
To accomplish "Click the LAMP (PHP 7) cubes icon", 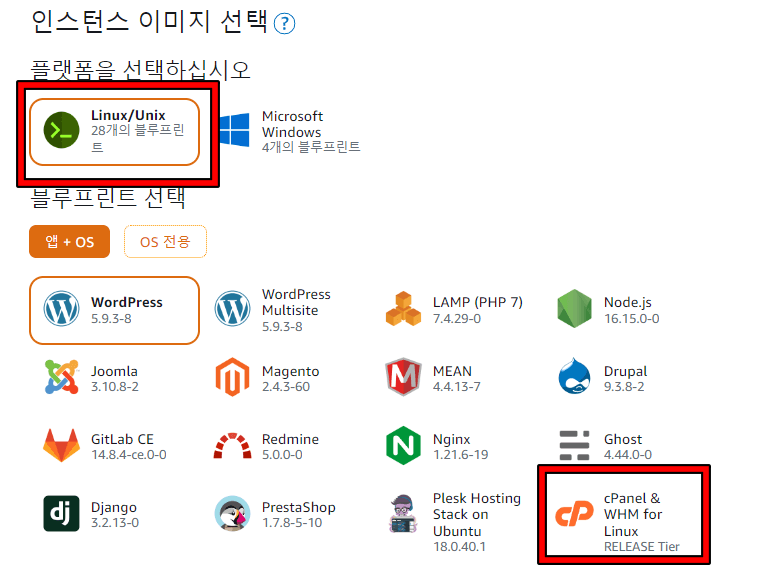I will (x=403, y=309).
